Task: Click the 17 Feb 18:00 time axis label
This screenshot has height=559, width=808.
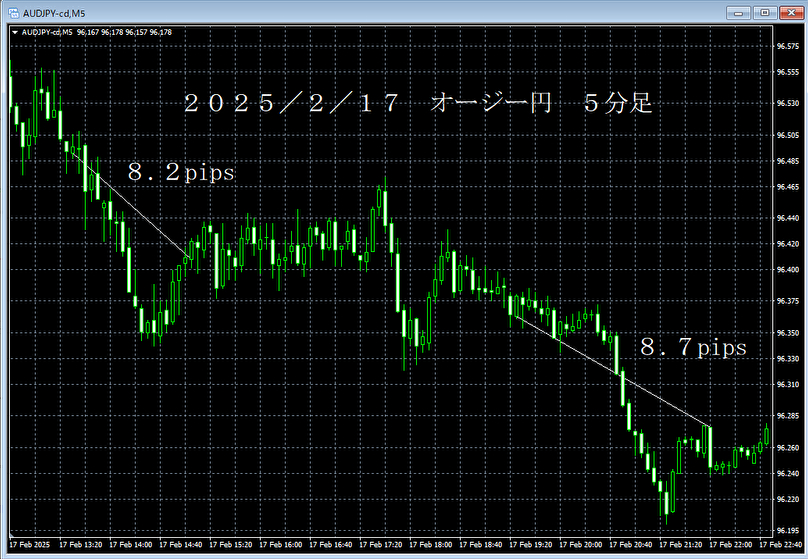Action: [430, 545]
